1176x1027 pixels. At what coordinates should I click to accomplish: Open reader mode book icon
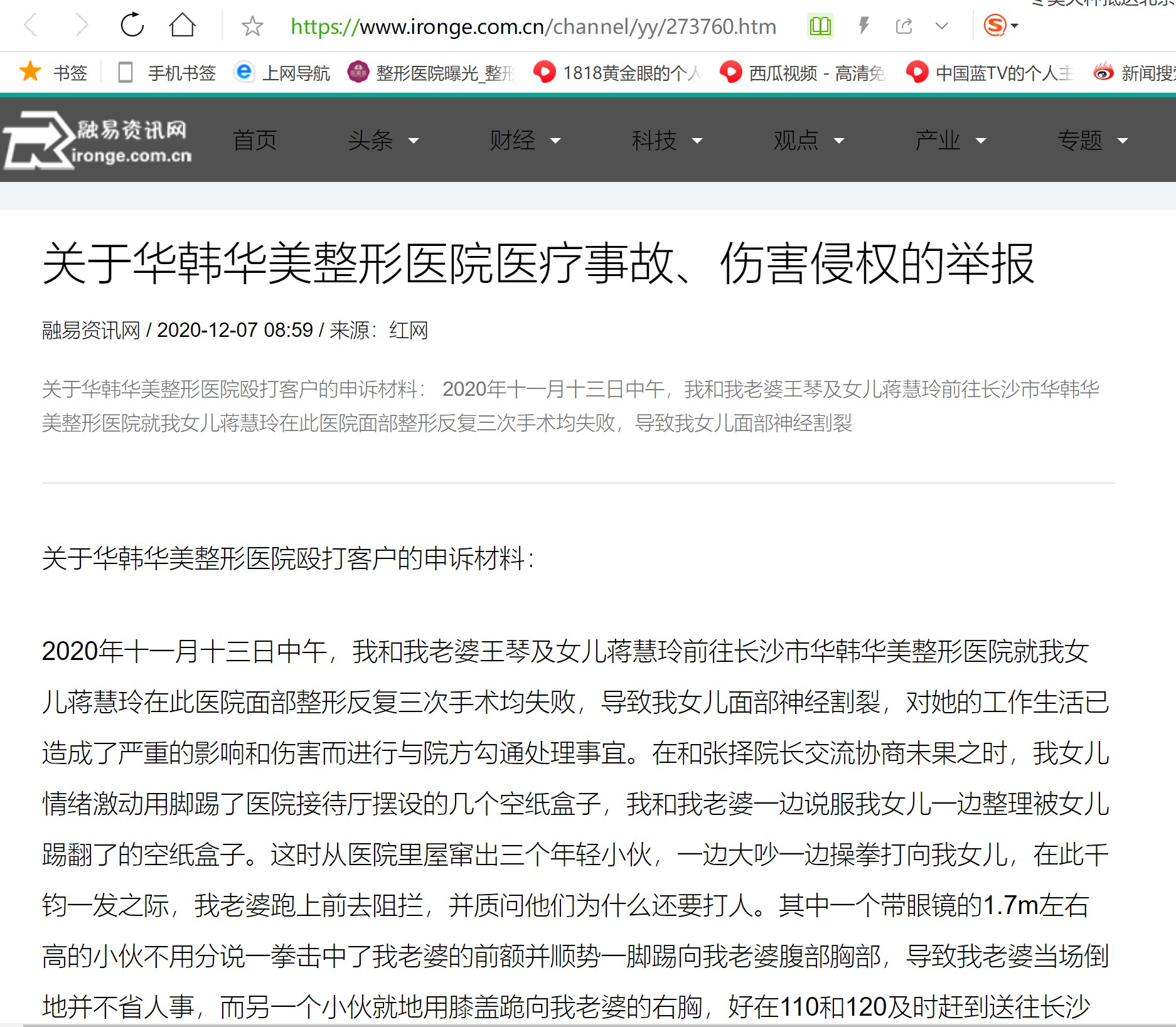pyautogui.click(x=820, y=26)
